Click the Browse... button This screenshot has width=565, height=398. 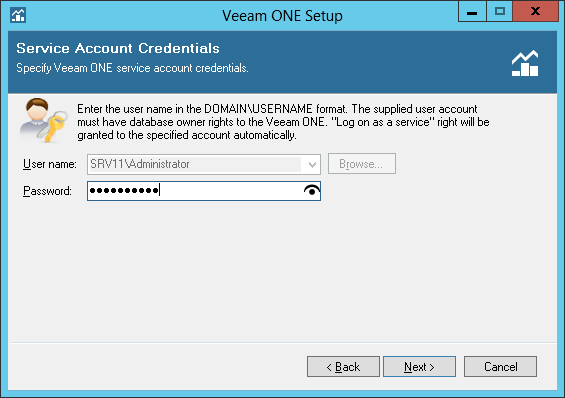pyautogui.click(x=362, y=164)
